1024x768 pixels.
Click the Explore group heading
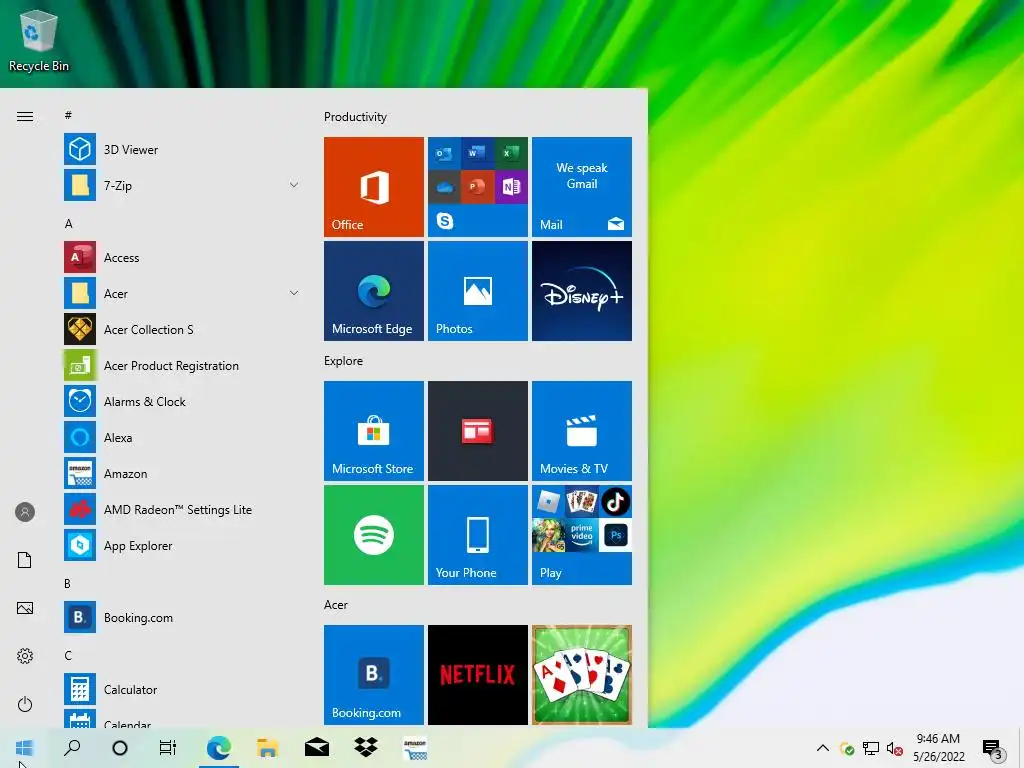click(344, 360)
